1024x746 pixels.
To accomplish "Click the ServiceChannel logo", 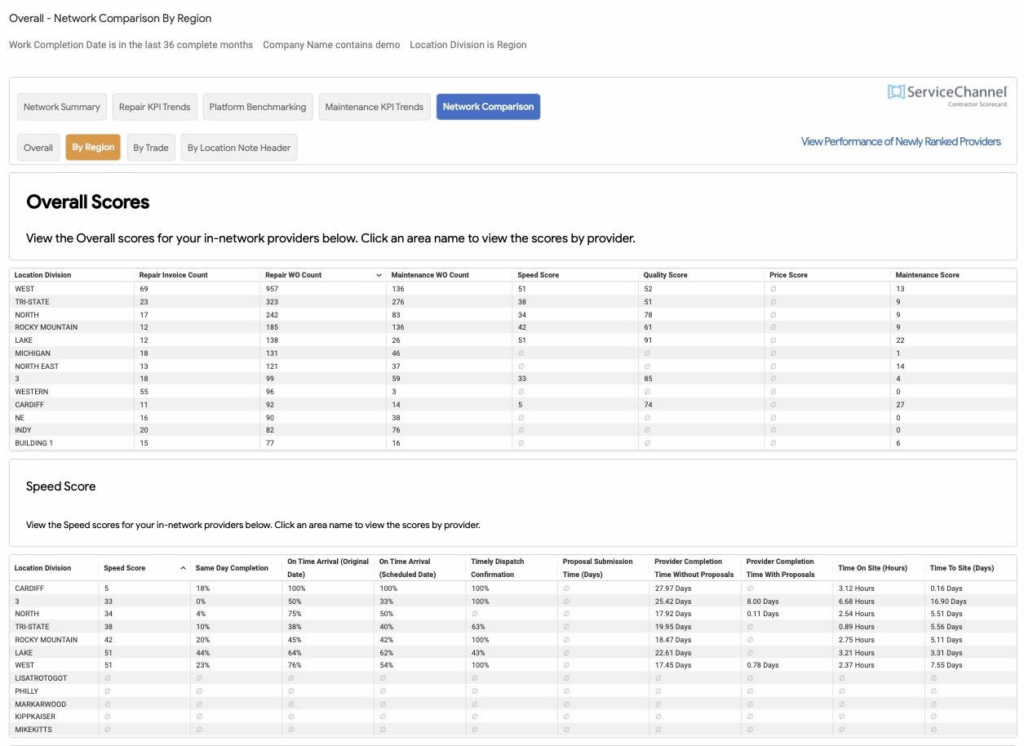I will (x=944, y=93).
